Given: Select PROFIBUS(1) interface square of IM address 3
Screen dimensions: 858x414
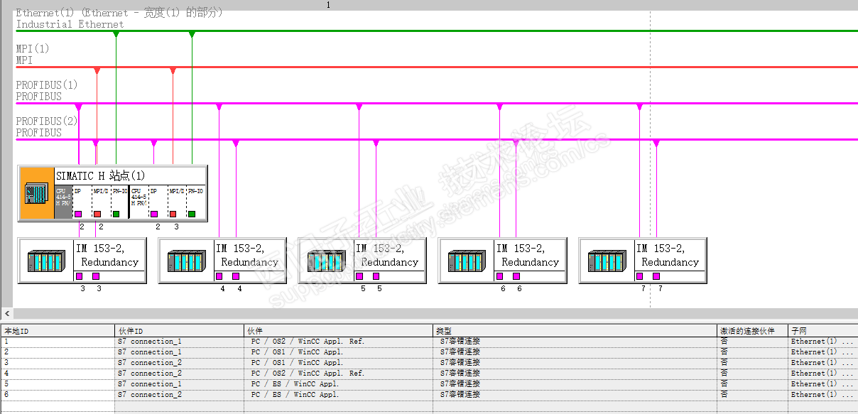Looking at the screenshot, I should (x=79, y=276).
